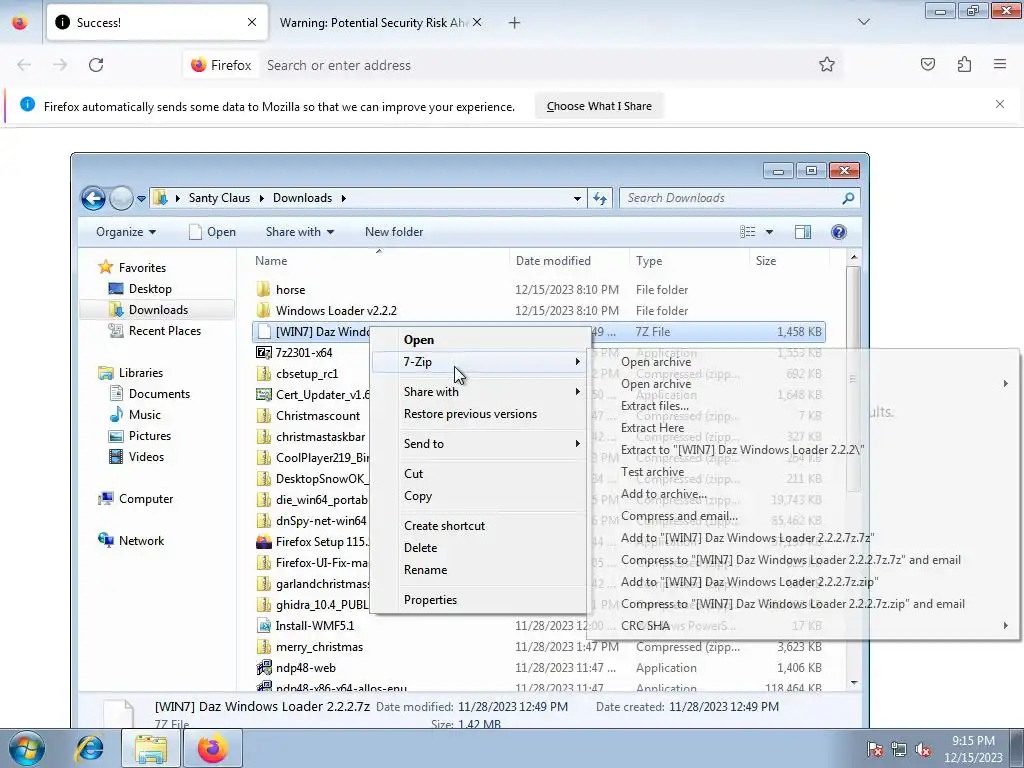
Task: Select the ndp48-web application icon
Action: (x=264, y=667)
